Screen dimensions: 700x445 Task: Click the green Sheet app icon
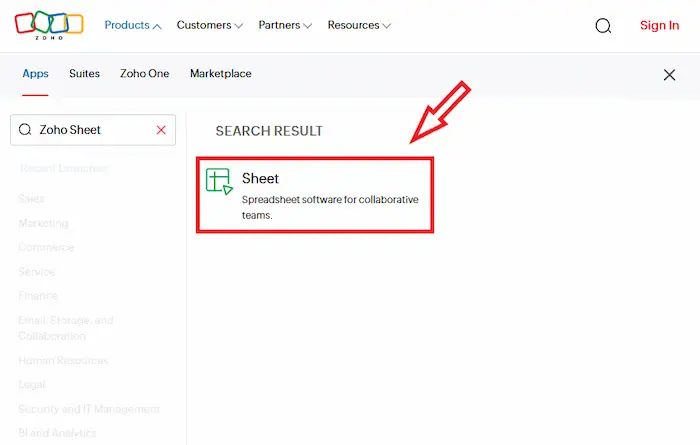219,181
